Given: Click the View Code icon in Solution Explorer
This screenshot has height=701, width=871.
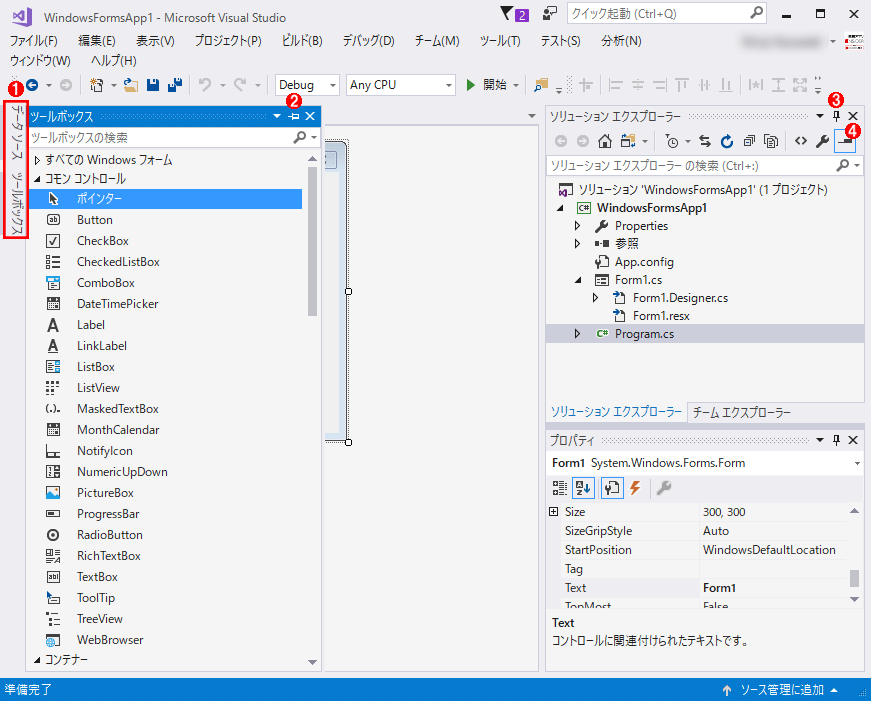Looking at the screenshot, I should tap(800, 141).
